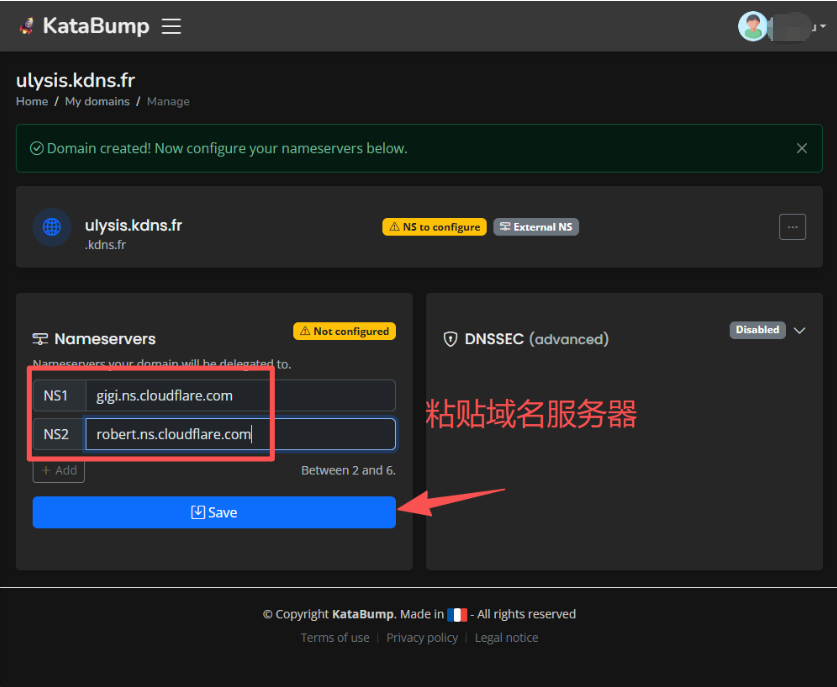Open the user account dropdown arrow
The height and width of the screenshot is (687, 837).
(x=823, y=26)
